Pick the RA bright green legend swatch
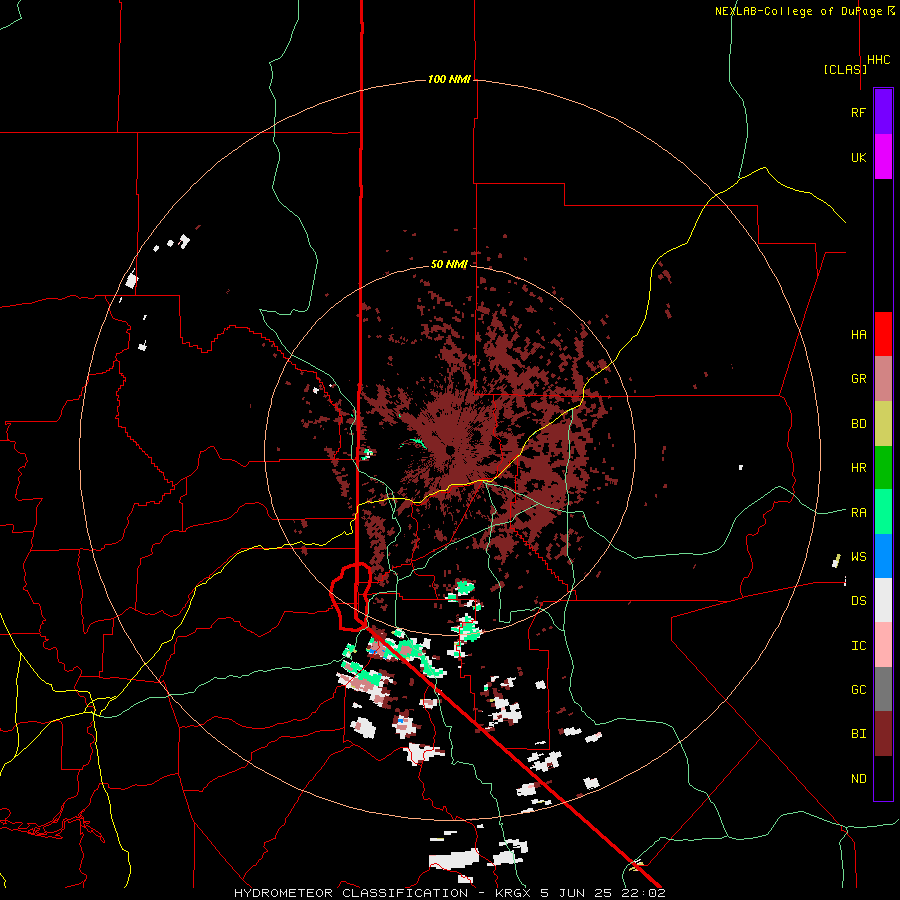This screenshot has width=900, height=900. (883, 512)
